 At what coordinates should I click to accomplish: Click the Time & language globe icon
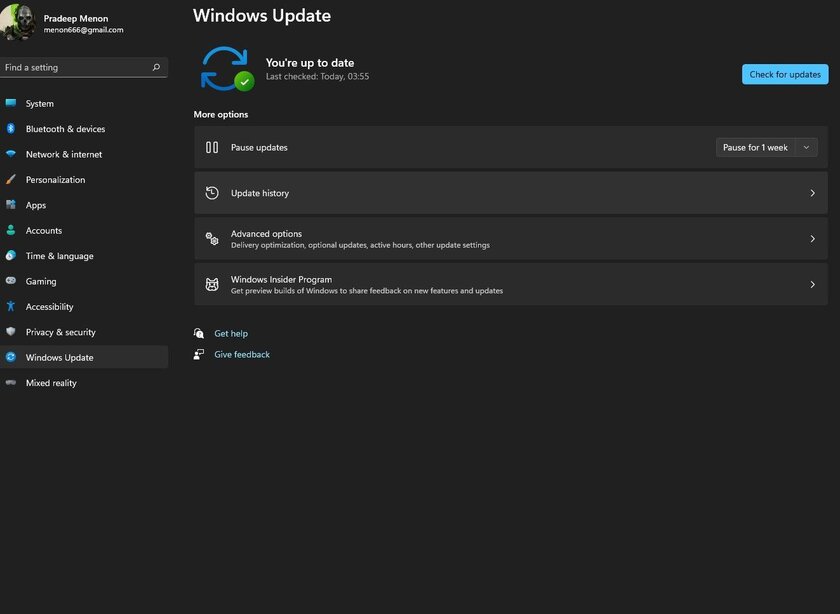pyautogui.click(x=11, y=255)
